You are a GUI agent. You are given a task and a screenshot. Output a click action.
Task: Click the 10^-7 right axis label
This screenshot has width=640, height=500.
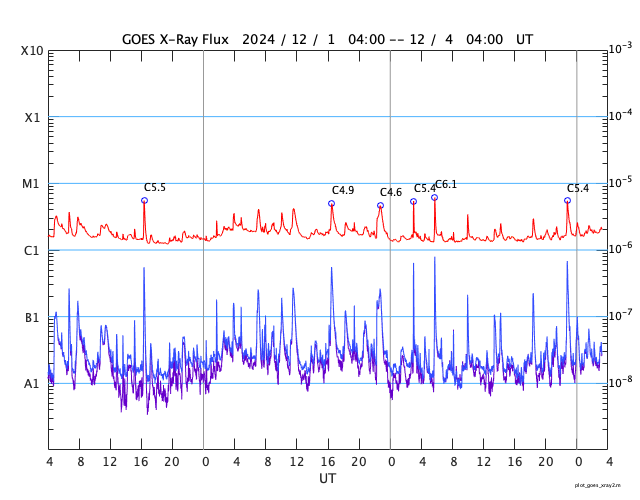point(620,314)
